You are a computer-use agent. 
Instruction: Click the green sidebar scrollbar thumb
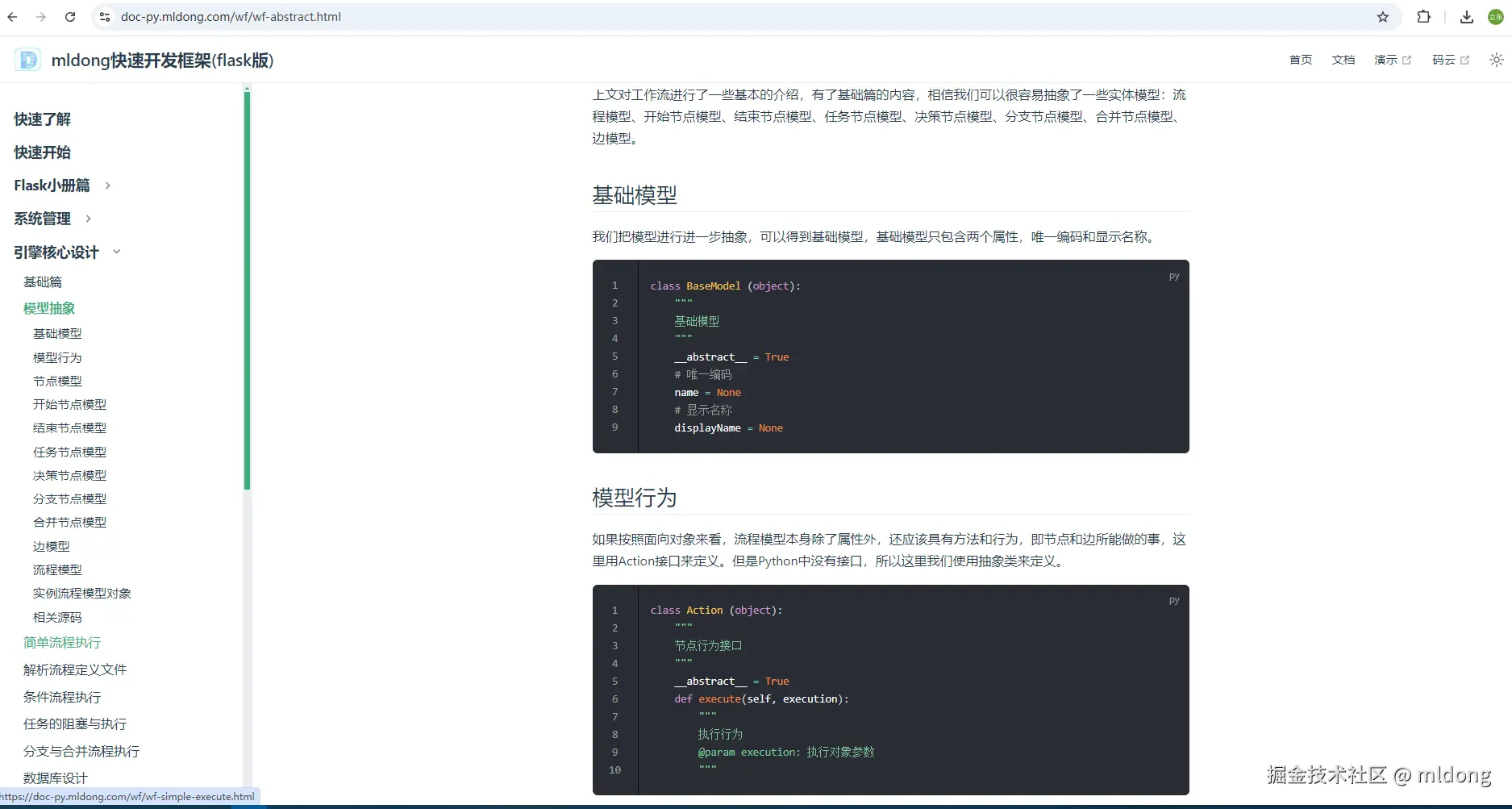point(247,290)
